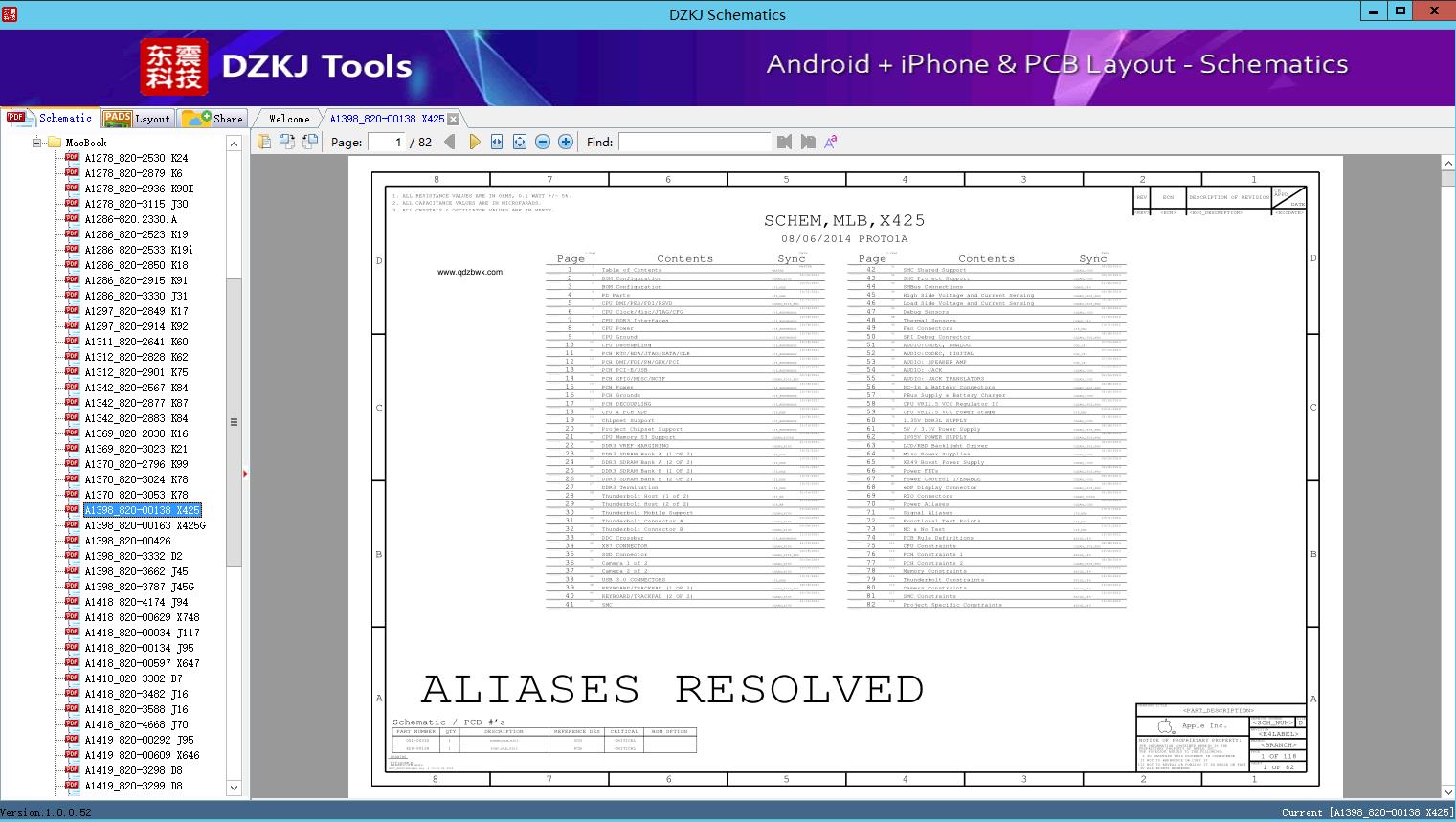Select A1398_820-00426 in the tree

pos(127,541)
